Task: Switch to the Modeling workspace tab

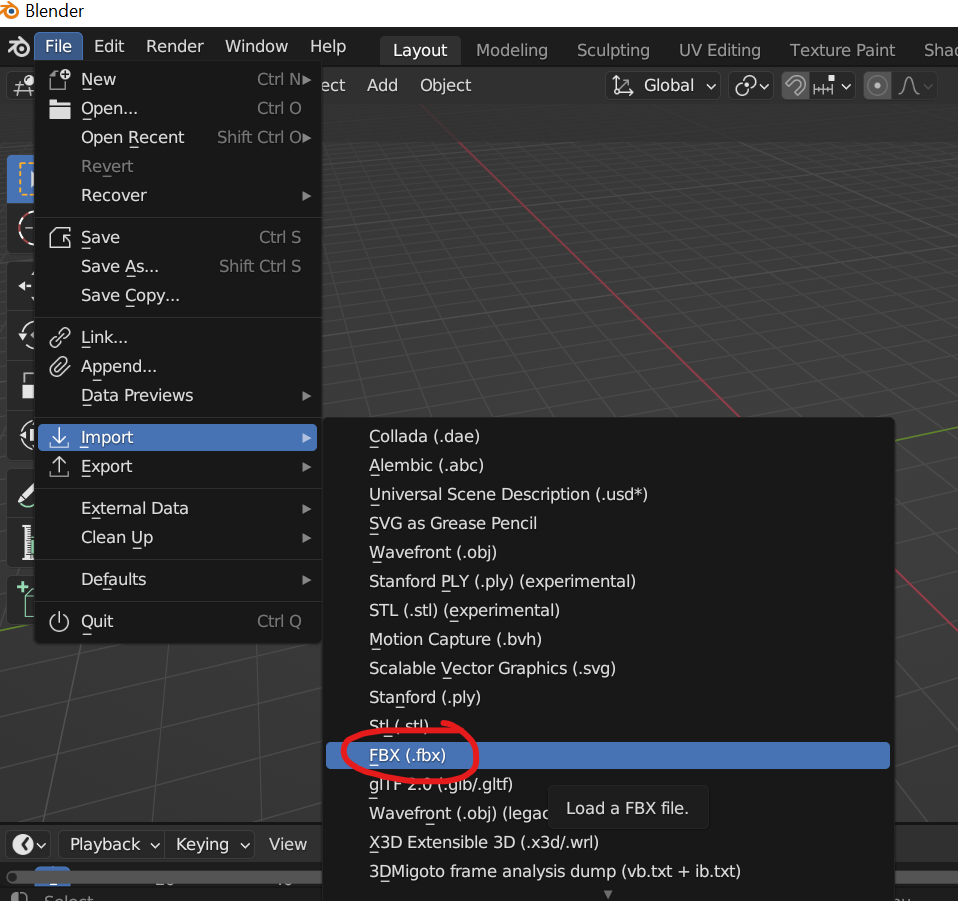Action: (x=512, y=50)
